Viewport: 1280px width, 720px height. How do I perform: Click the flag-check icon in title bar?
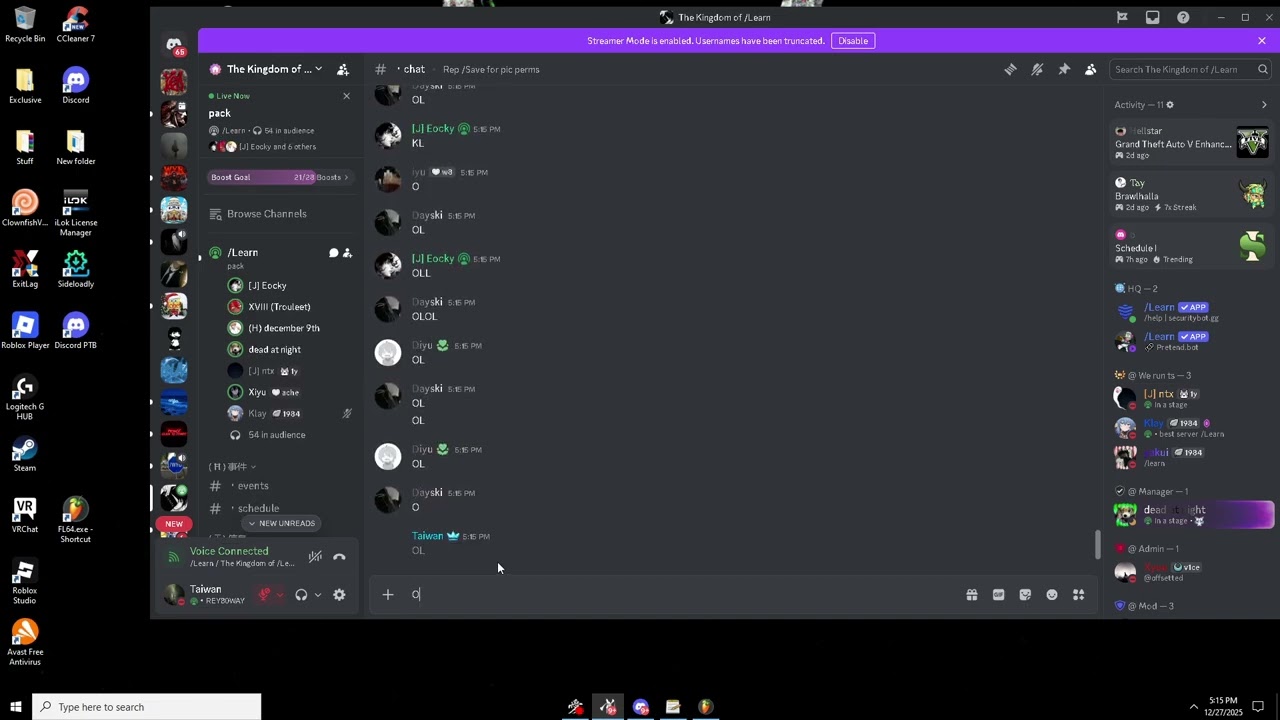pos(1122,17)
